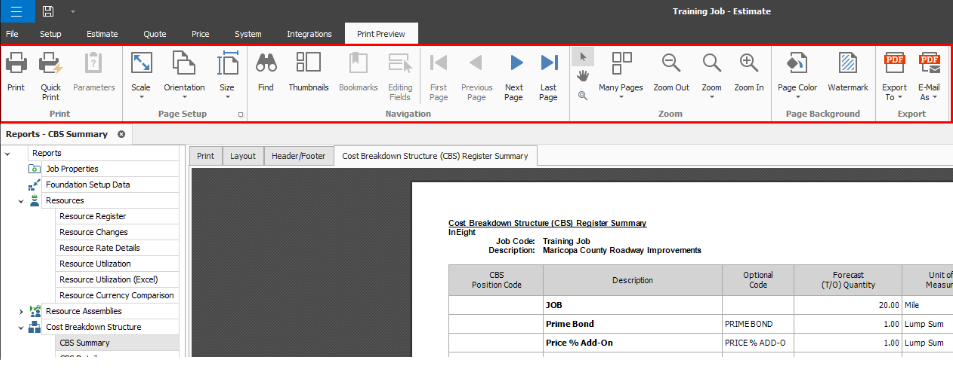The width and height of the screenshot is (953, 374).
Task: Select the CBS Register Summary sub-tab
Action: point(435,156)
